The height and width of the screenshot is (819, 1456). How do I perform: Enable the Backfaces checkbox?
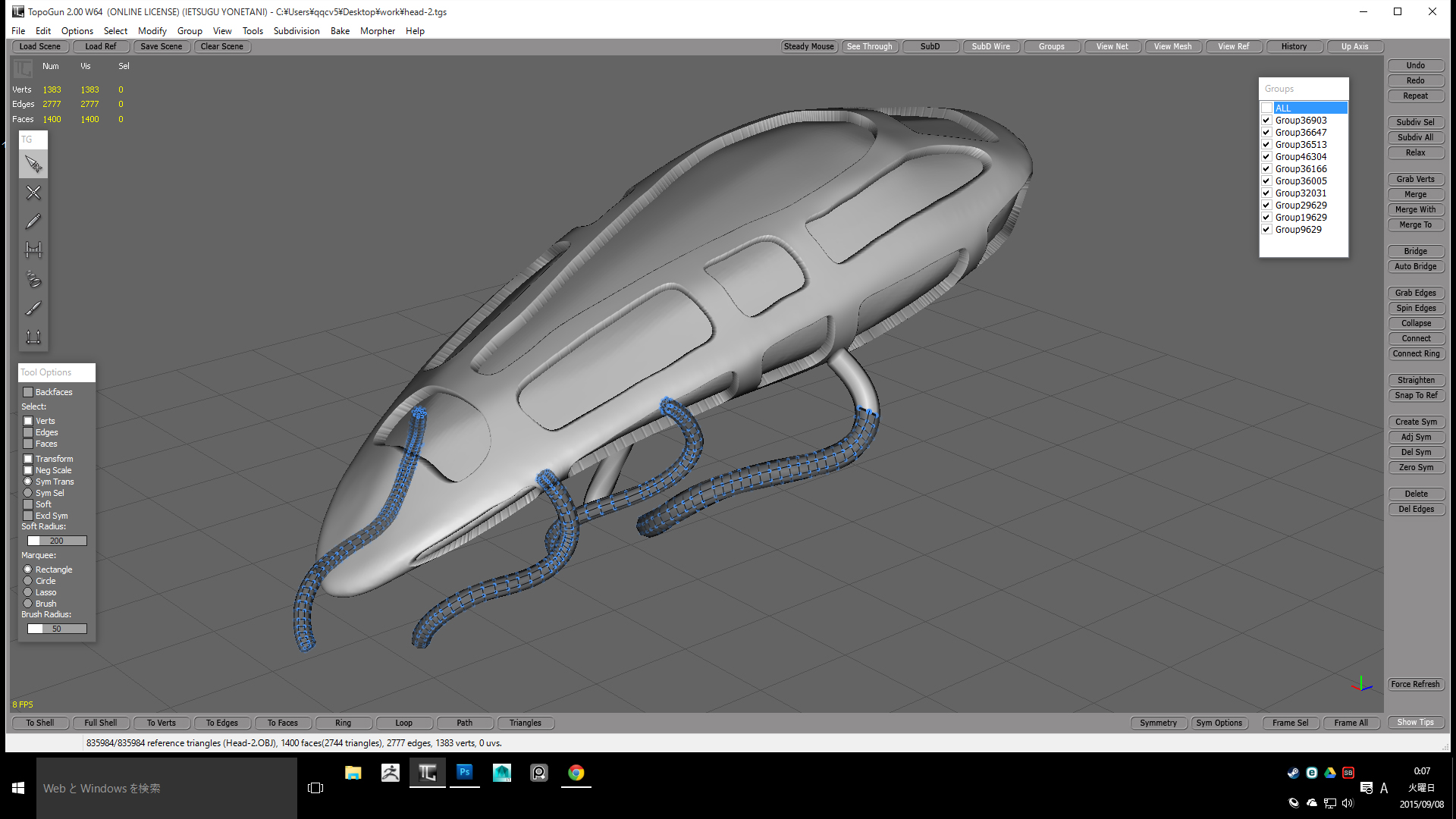tap(28, 392)
